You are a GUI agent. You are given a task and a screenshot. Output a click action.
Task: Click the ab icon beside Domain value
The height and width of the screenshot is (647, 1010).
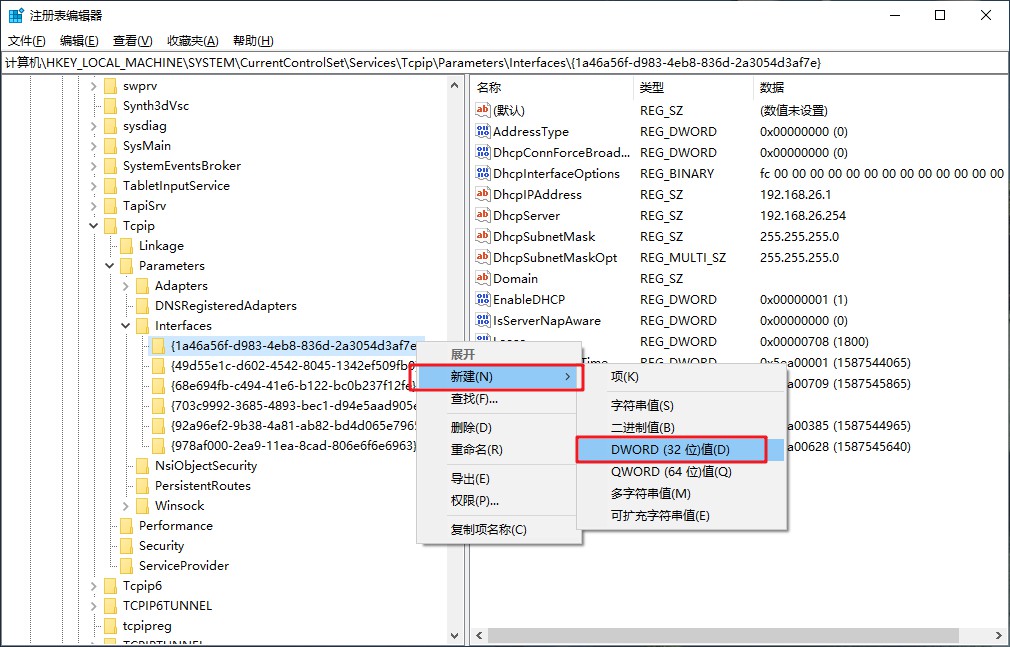pos(481,278)
